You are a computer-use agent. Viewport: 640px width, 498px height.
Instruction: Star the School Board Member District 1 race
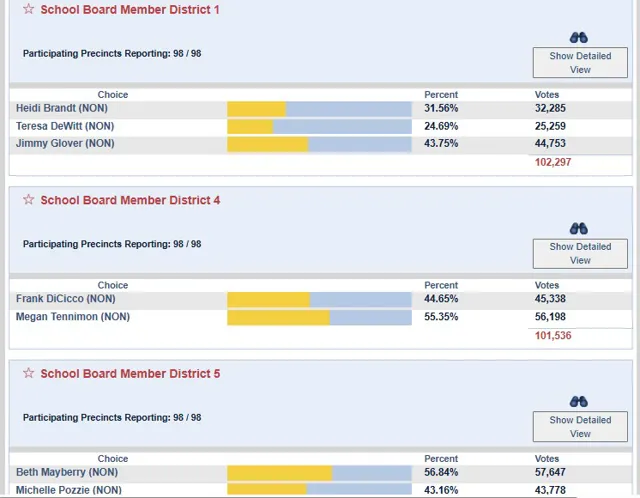pyautogui.click(x=29, y=9)
